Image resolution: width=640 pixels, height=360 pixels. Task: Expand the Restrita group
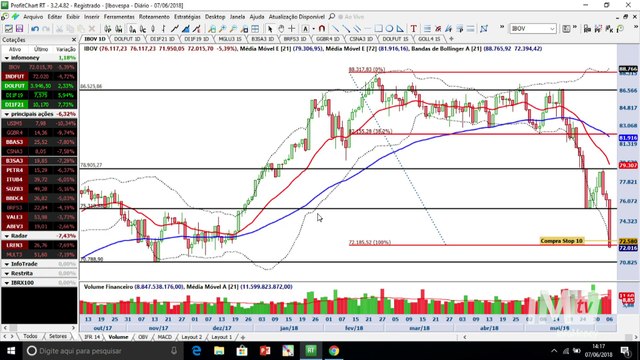point(7,273)
